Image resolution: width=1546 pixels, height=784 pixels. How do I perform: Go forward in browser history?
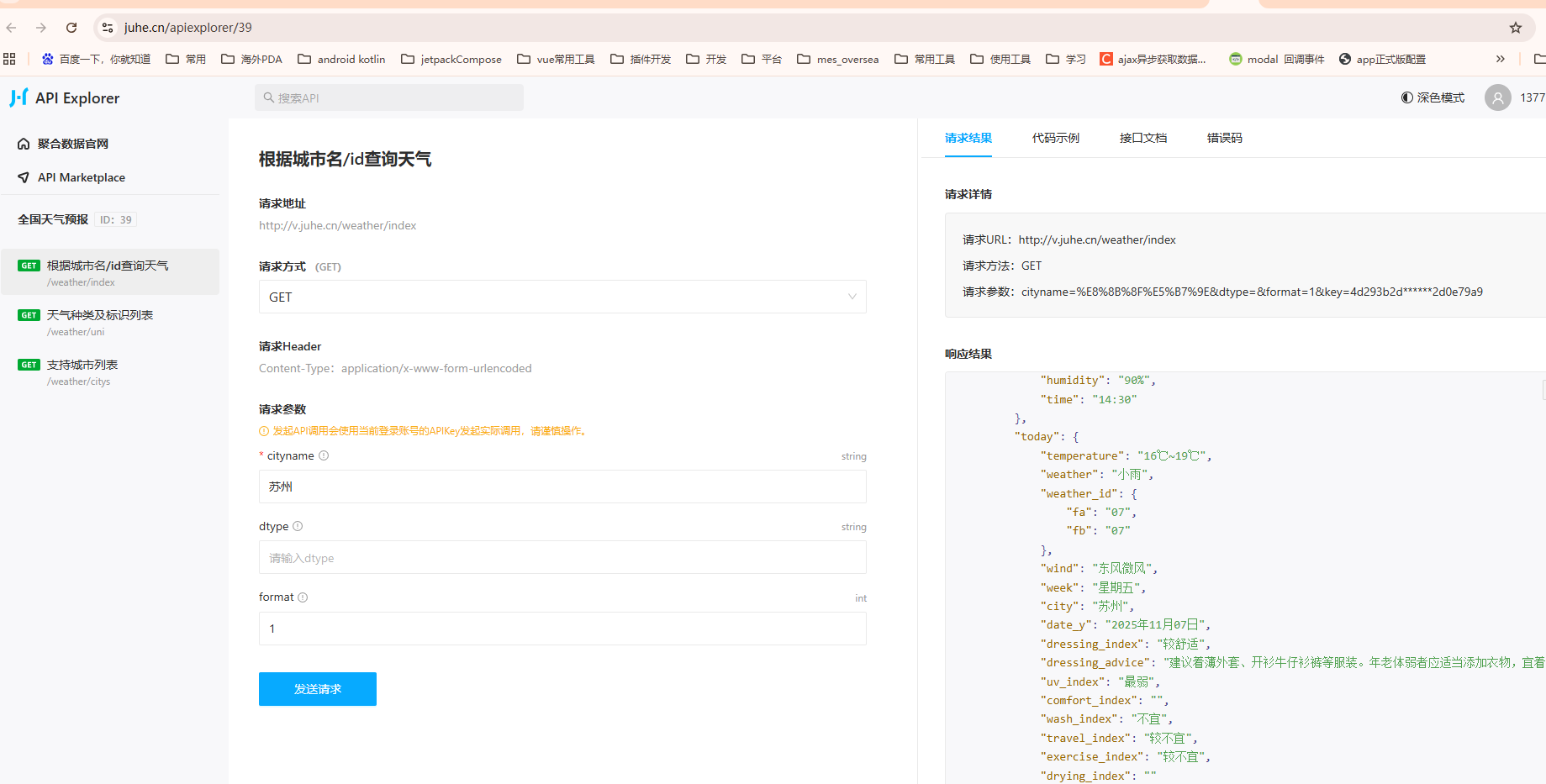pyautogui.click(x=41, y=28)
